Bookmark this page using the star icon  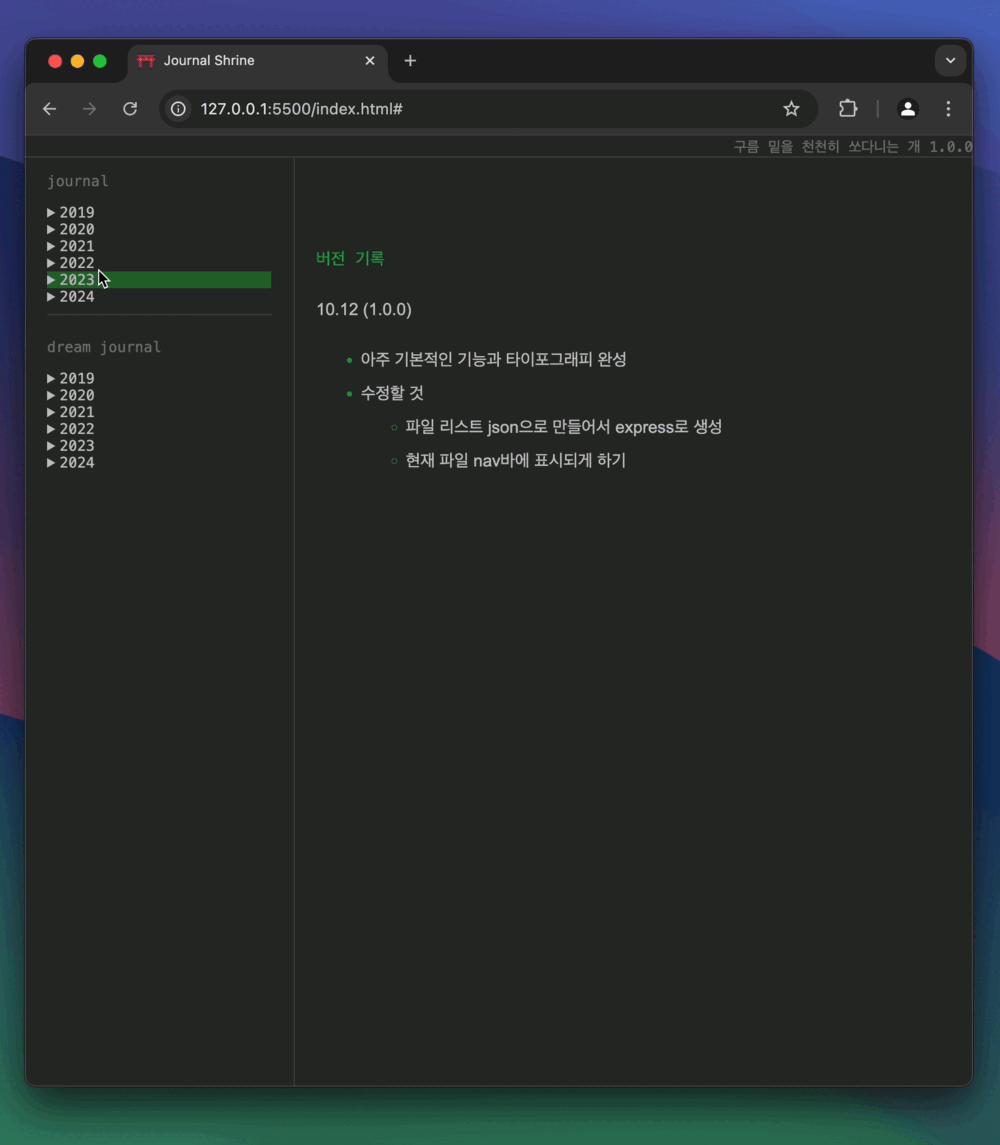[x=791, y=108]
